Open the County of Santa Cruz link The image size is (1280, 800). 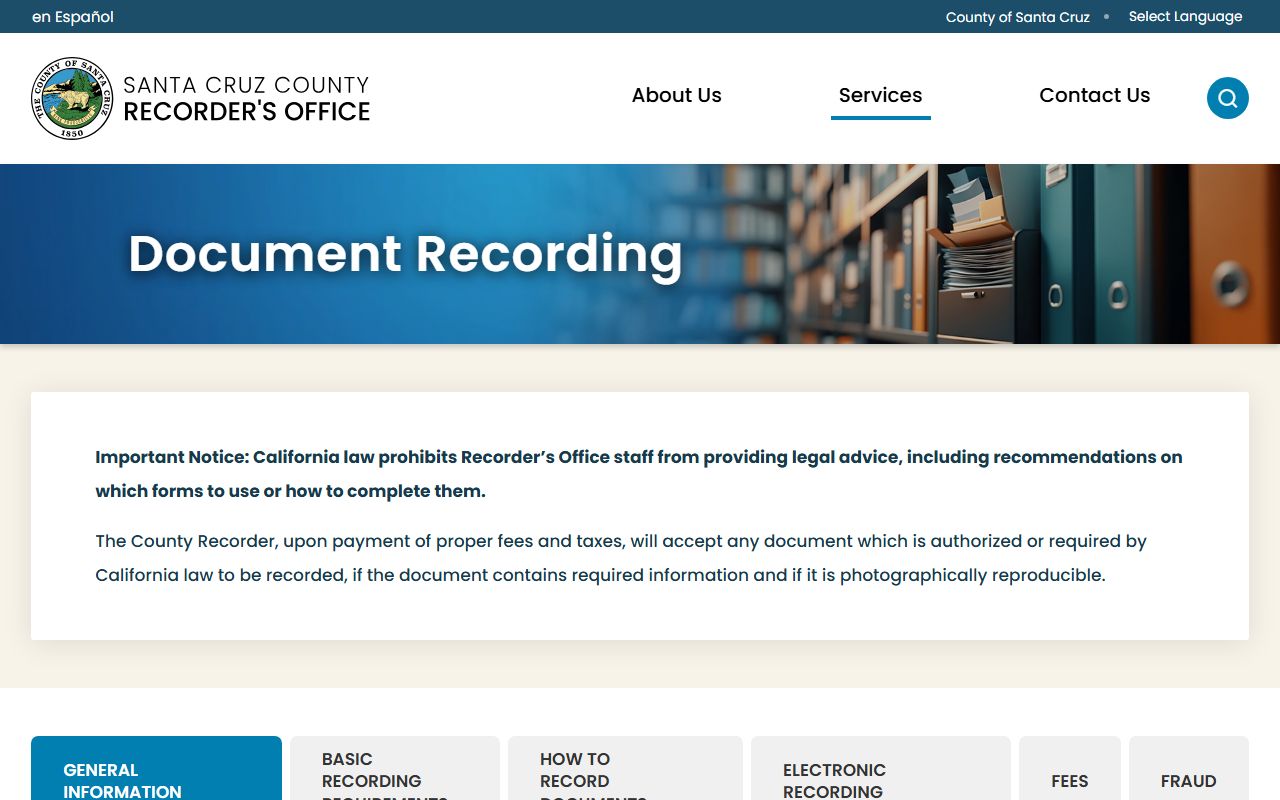[1017, 17]
